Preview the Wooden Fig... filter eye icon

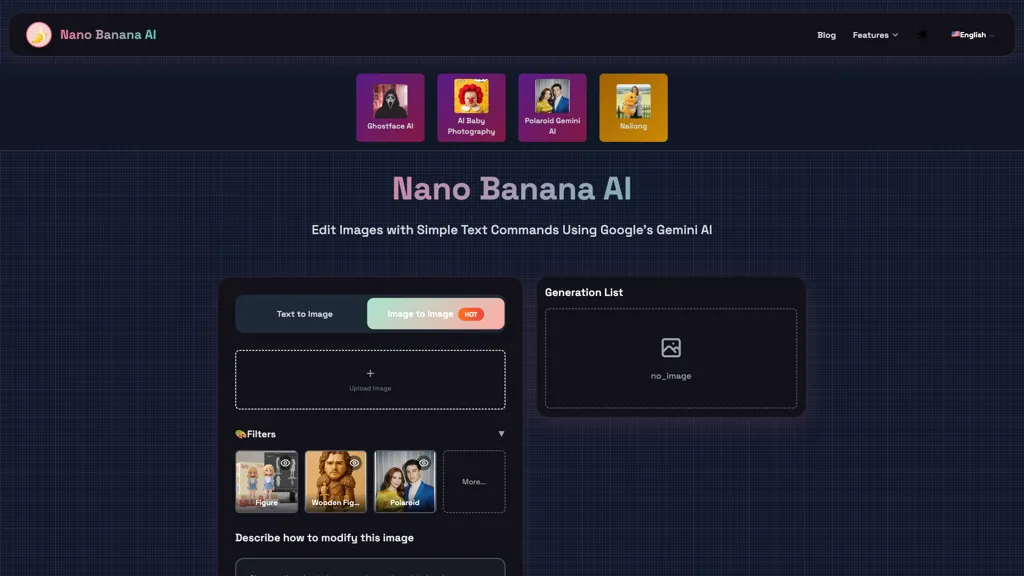tap(355, 463)
